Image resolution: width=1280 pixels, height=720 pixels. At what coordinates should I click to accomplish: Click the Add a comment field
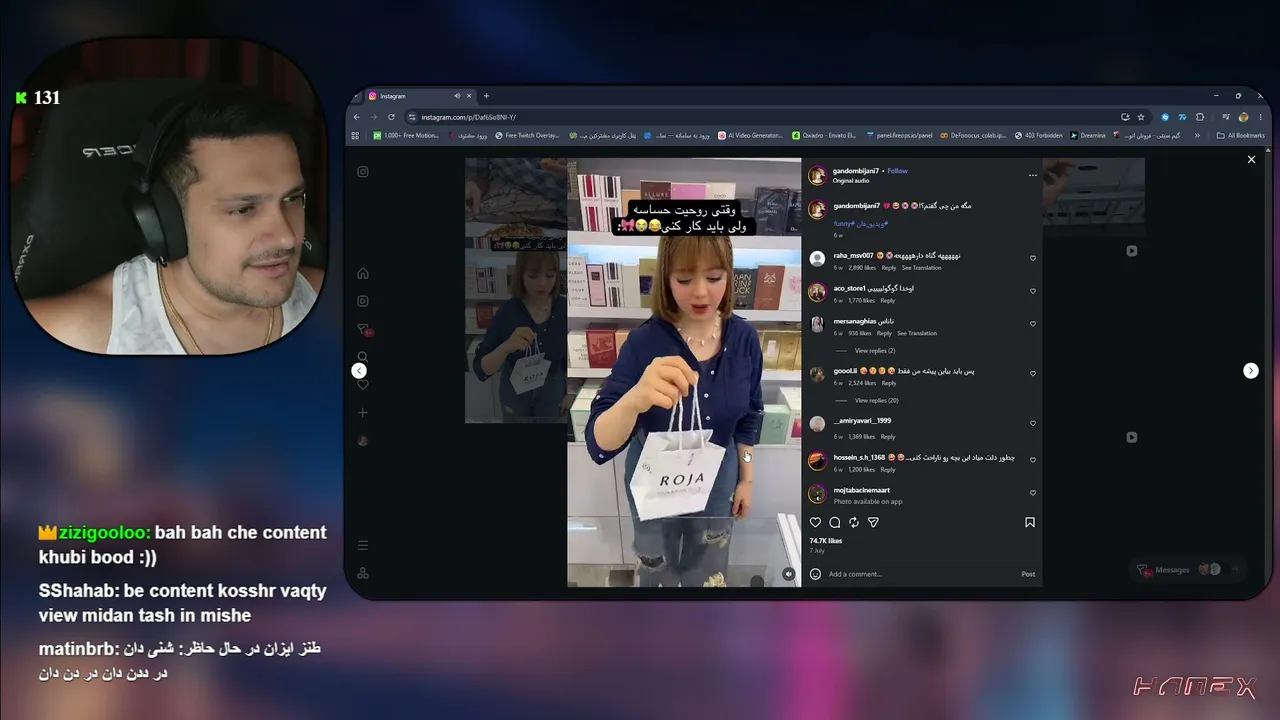click(x=920, y=574)
